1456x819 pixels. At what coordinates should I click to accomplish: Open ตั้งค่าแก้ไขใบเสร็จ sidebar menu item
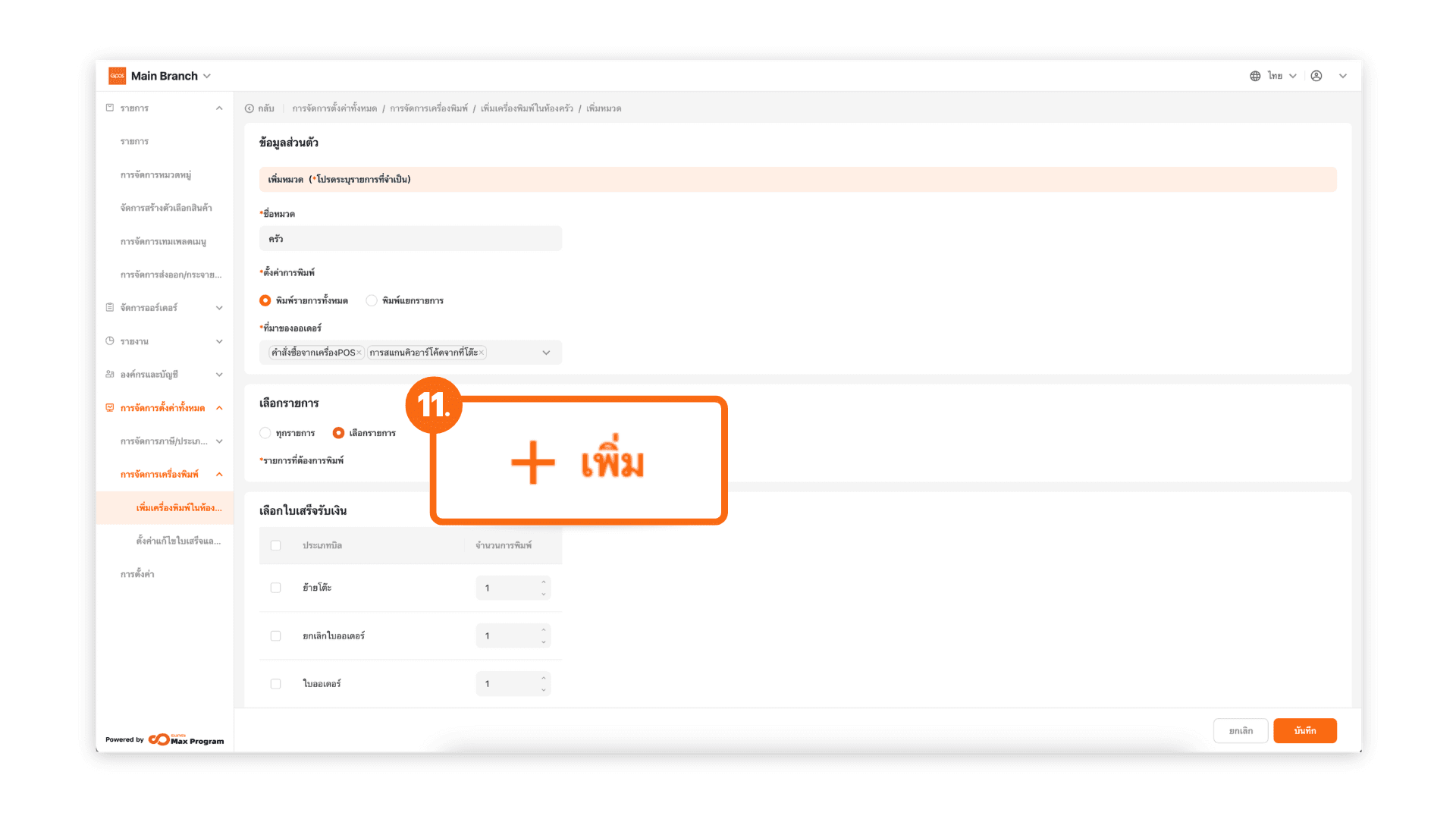(x=178, y=541)
